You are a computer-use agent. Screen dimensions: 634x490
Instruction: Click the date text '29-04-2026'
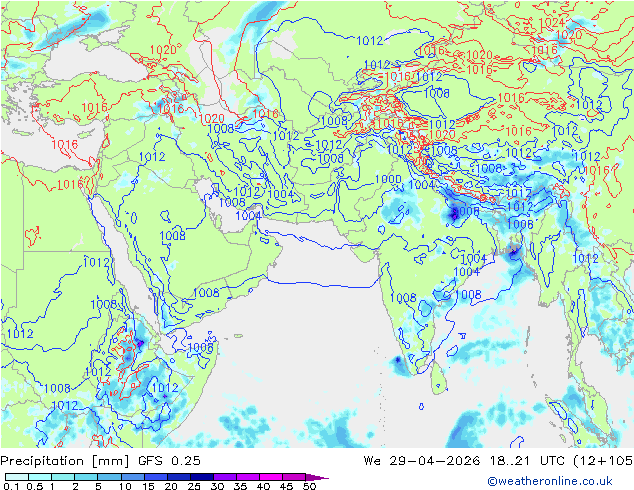click(x=435, y=461)
